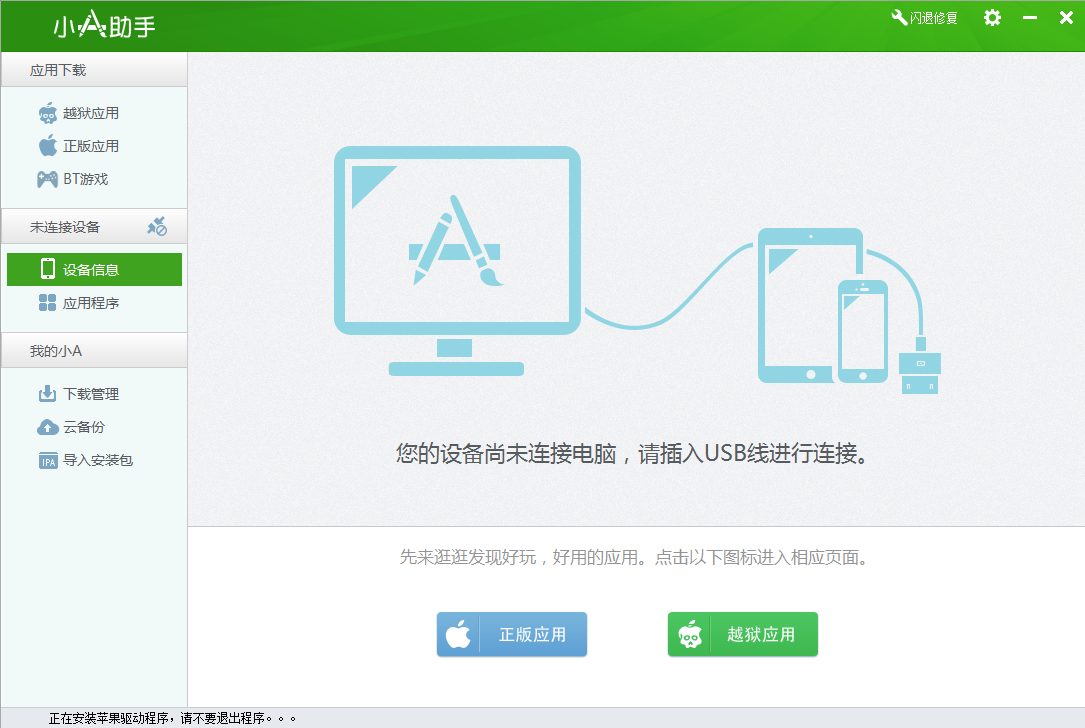Open 导入安装包 IPA import icon

pyautogui.click(x=48, y=460)
